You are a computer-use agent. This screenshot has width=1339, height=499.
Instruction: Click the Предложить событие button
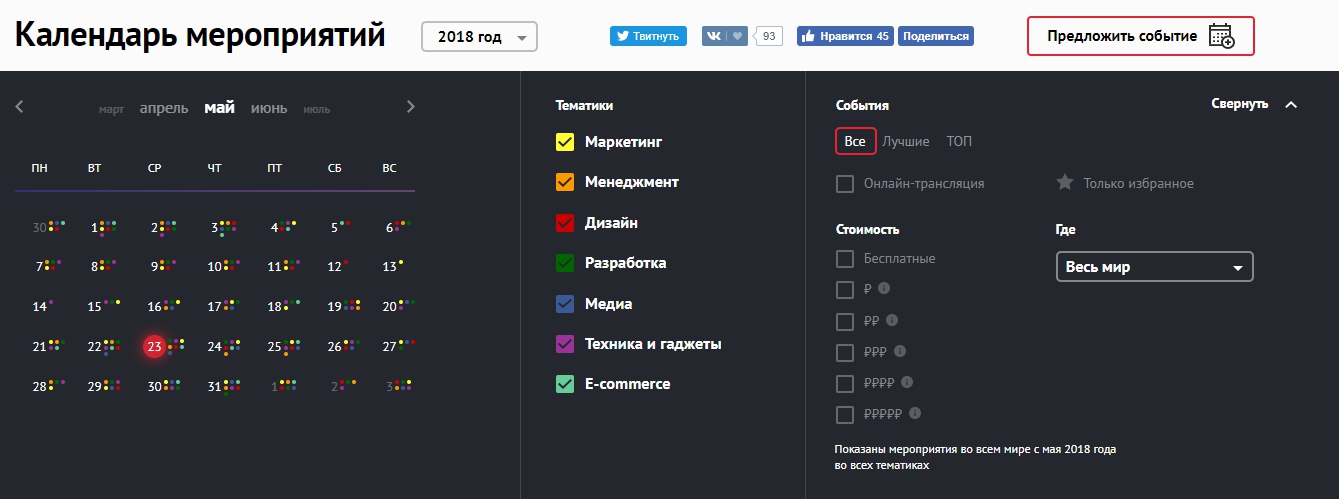(1140, 36)
